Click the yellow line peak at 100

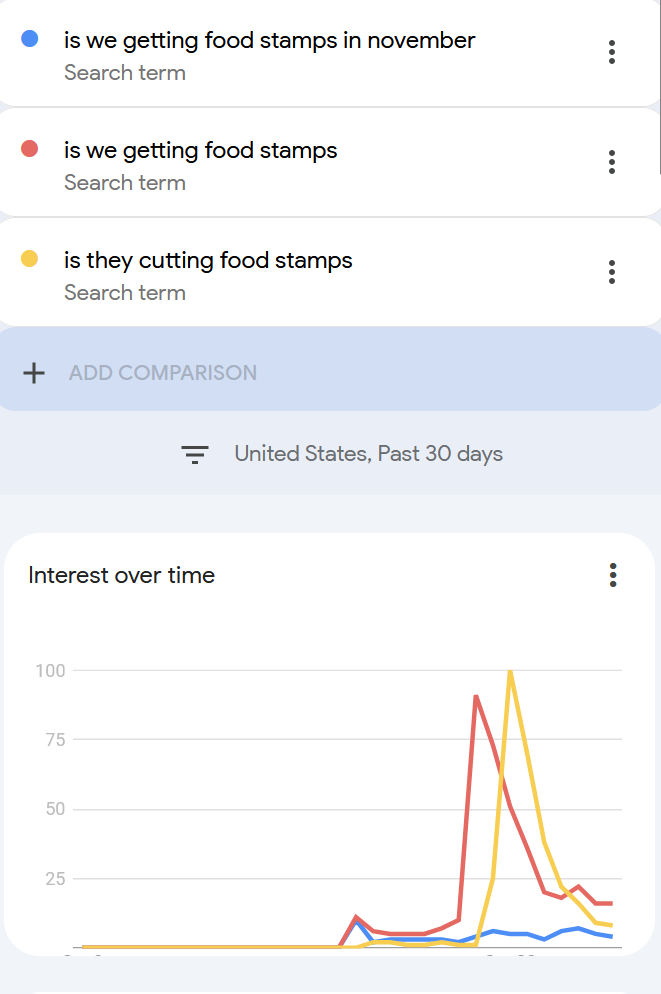coord(510,672)
